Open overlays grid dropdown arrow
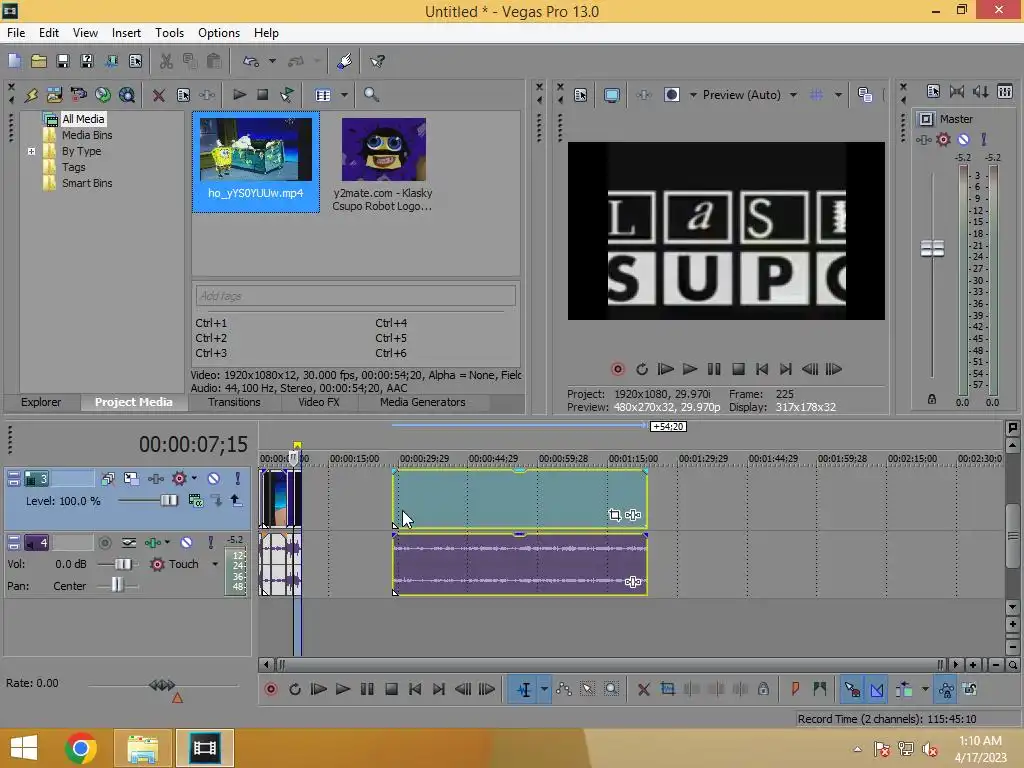Viewport: 1024px width, 768px height. [x=839, y=95]
